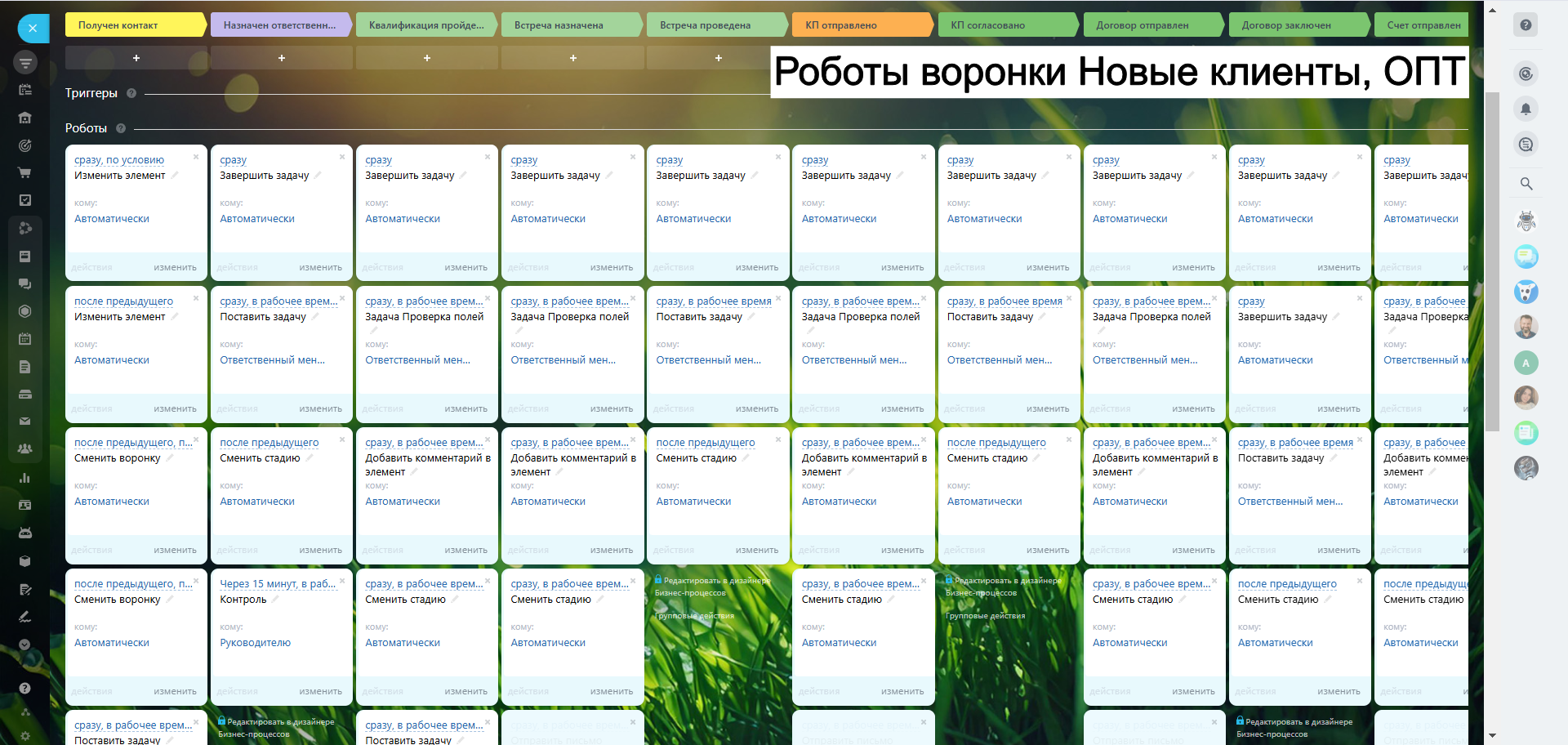Select the Счет отправлен stage

pyautogui.click(x=1421, y=25)
